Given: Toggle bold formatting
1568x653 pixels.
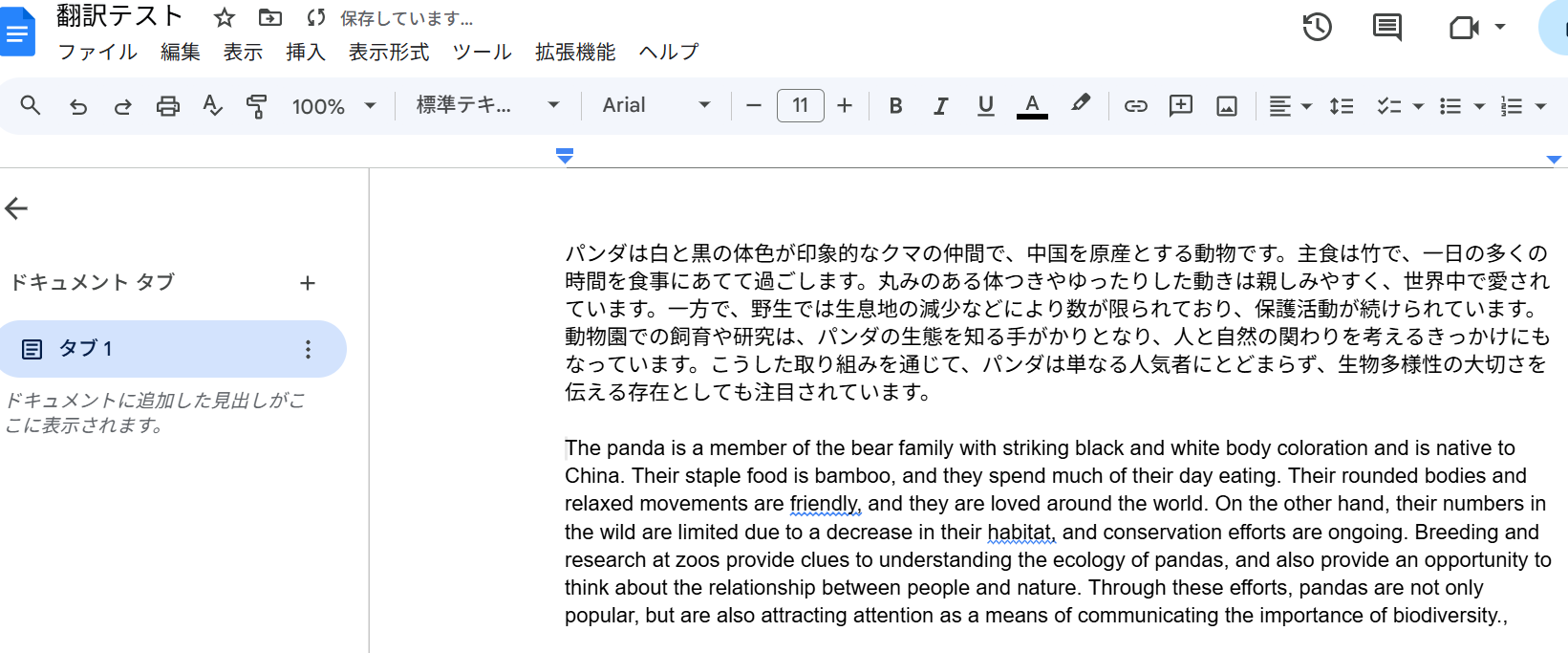Looking at the screenshot, I should coord(895,106).
